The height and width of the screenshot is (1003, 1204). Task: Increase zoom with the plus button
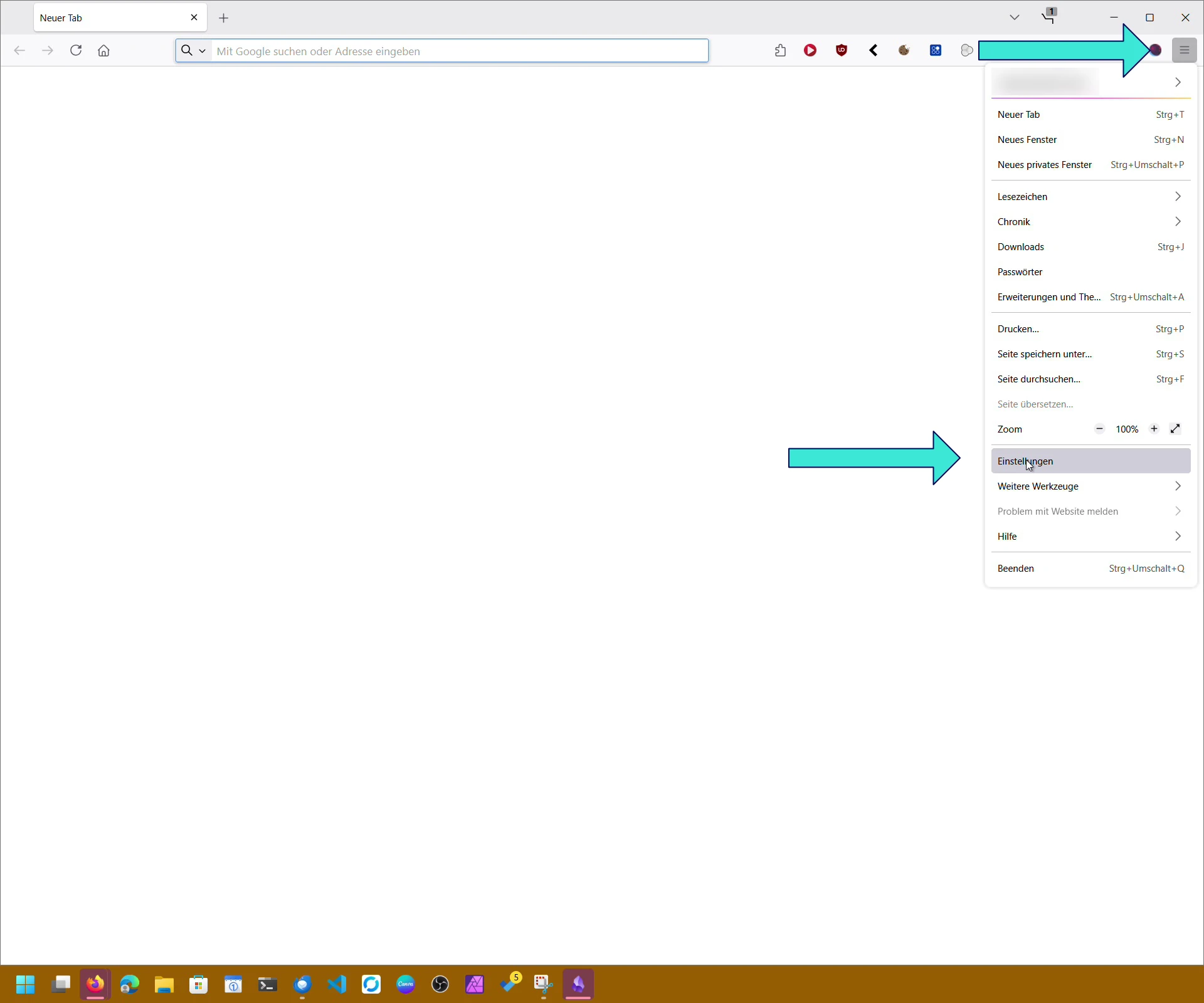tap(1154, 429)
